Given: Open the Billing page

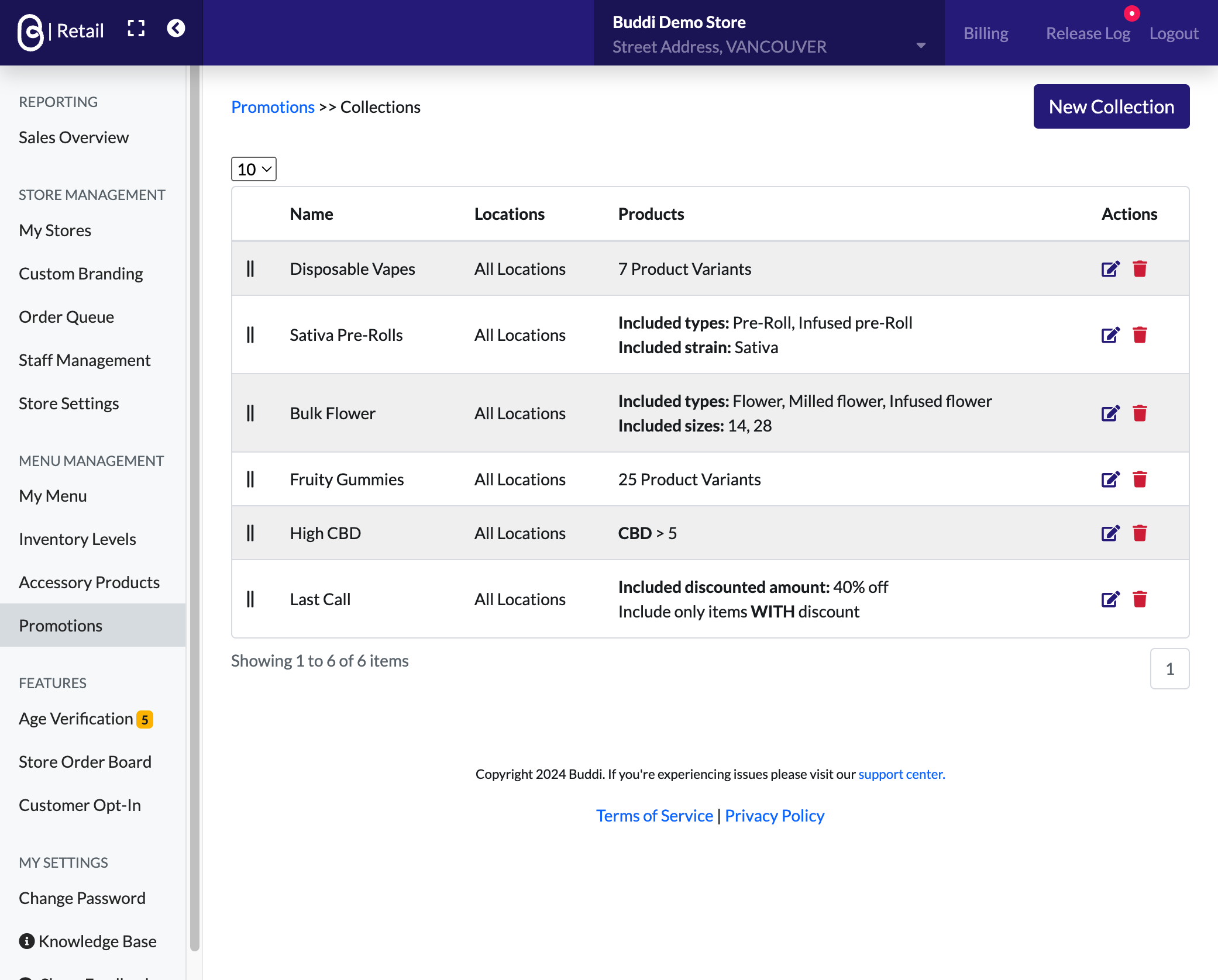Looking at the screenshot, I should (986, 33).
